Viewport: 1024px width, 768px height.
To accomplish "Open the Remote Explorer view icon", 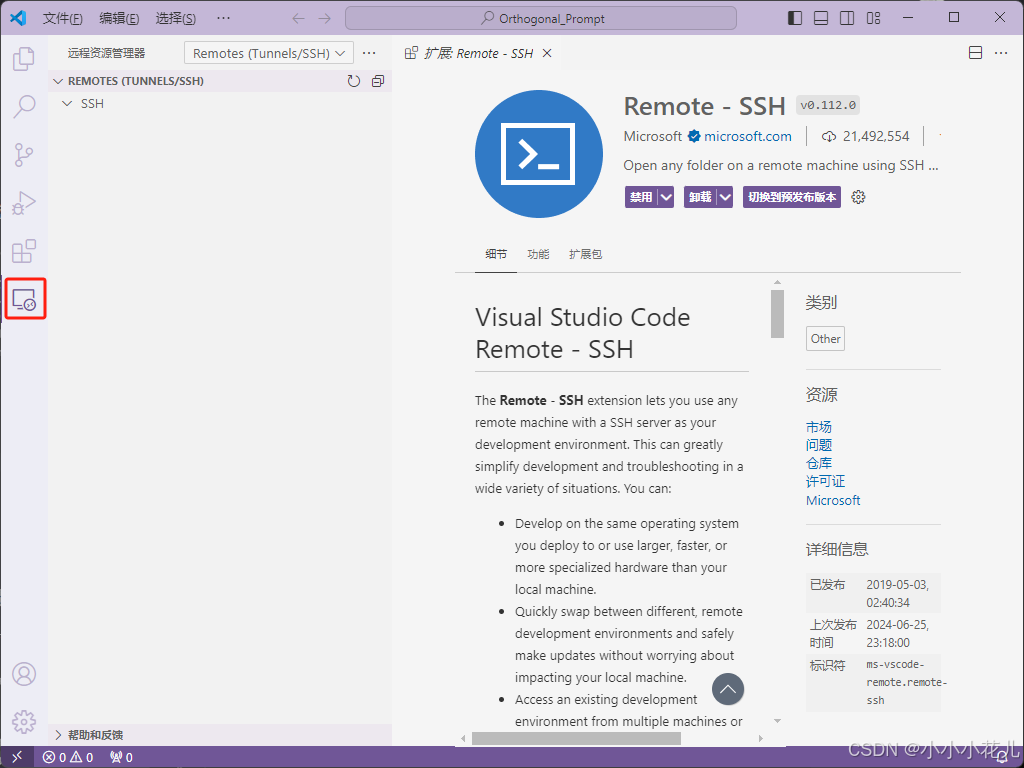I will click(x=25, y=299).
